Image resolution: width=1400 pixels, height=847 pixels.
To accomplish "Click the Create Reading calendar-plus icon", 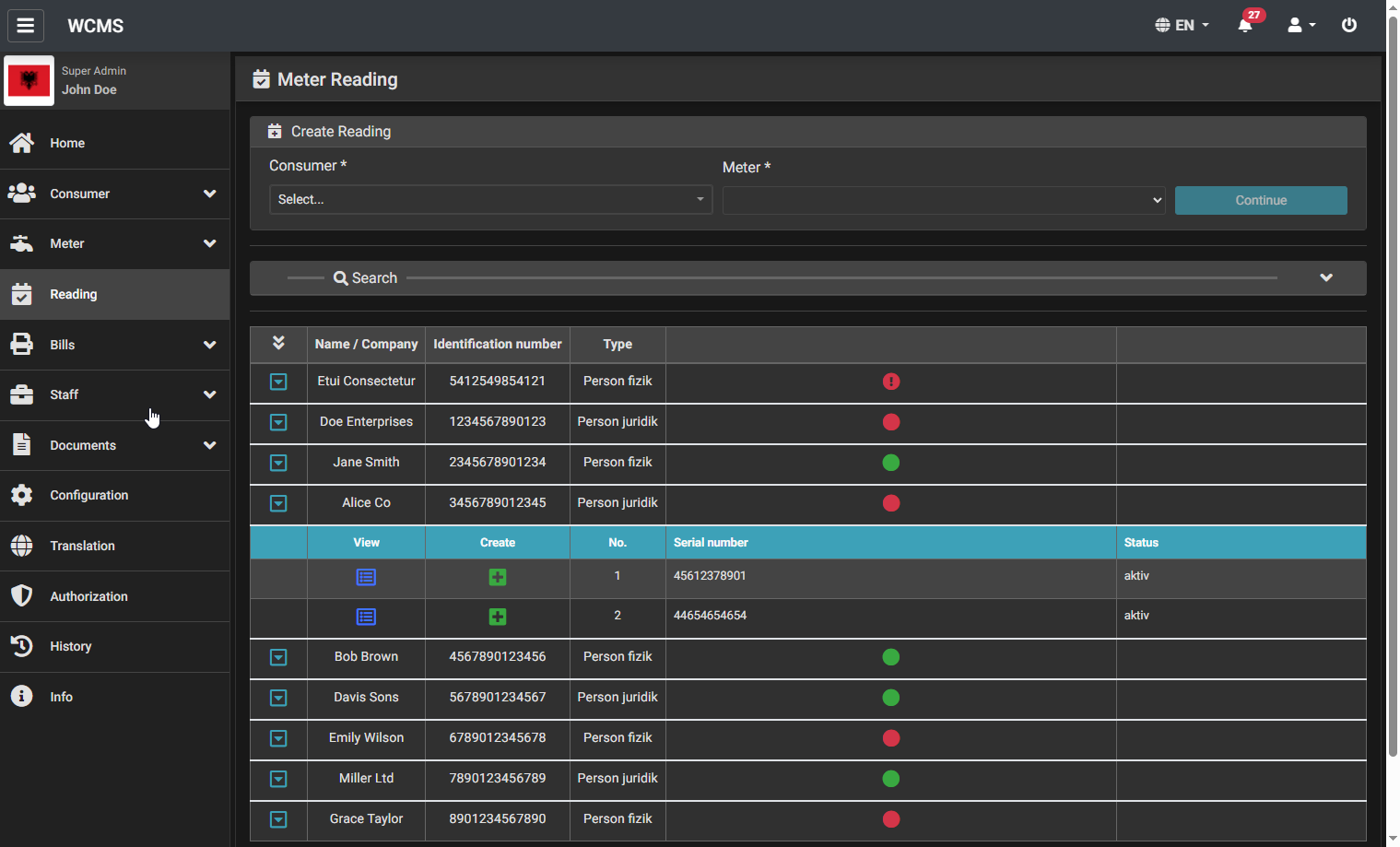I will pyautogui.click(x=275, y=131).
